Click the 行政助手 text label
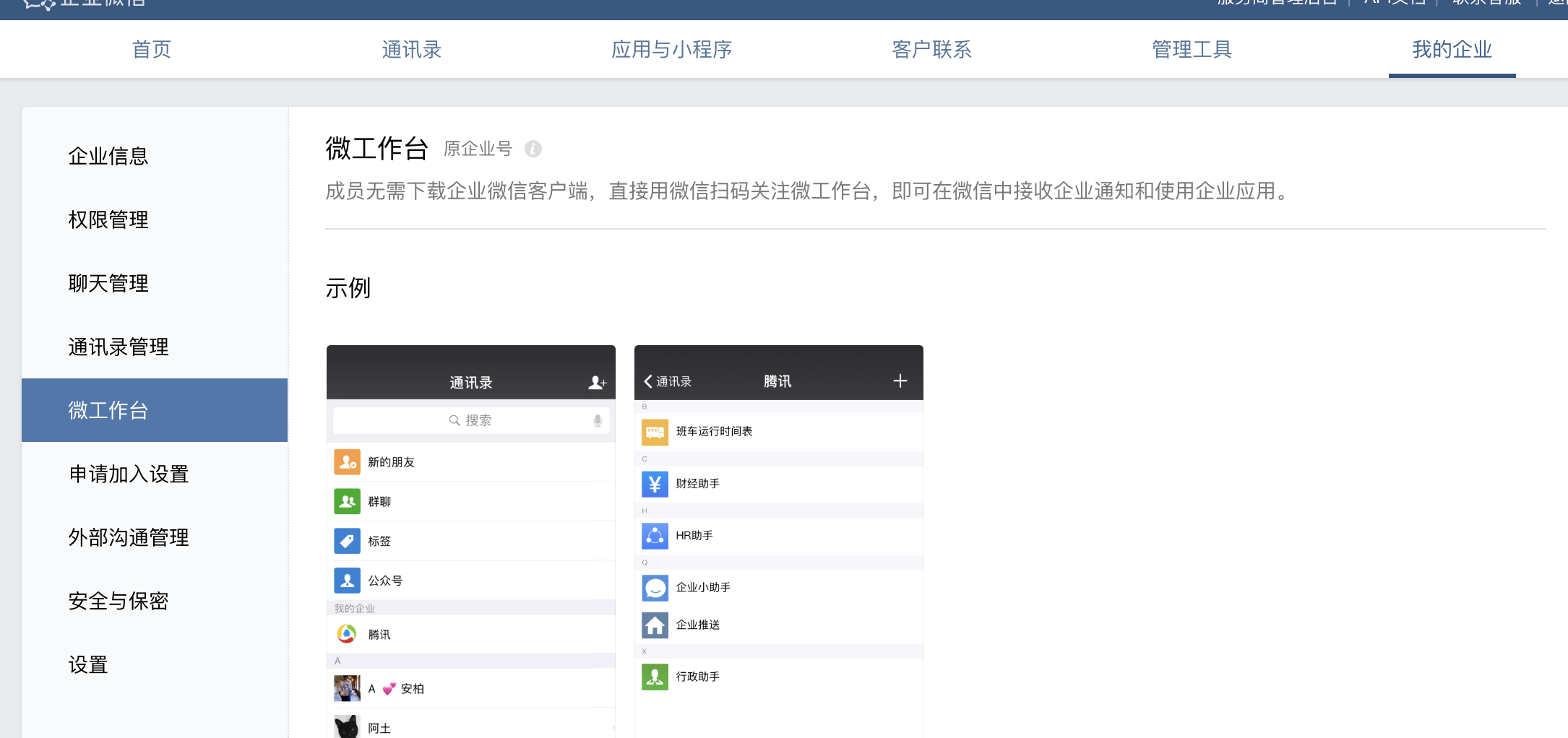1568x738 pixels. point(698,677)
